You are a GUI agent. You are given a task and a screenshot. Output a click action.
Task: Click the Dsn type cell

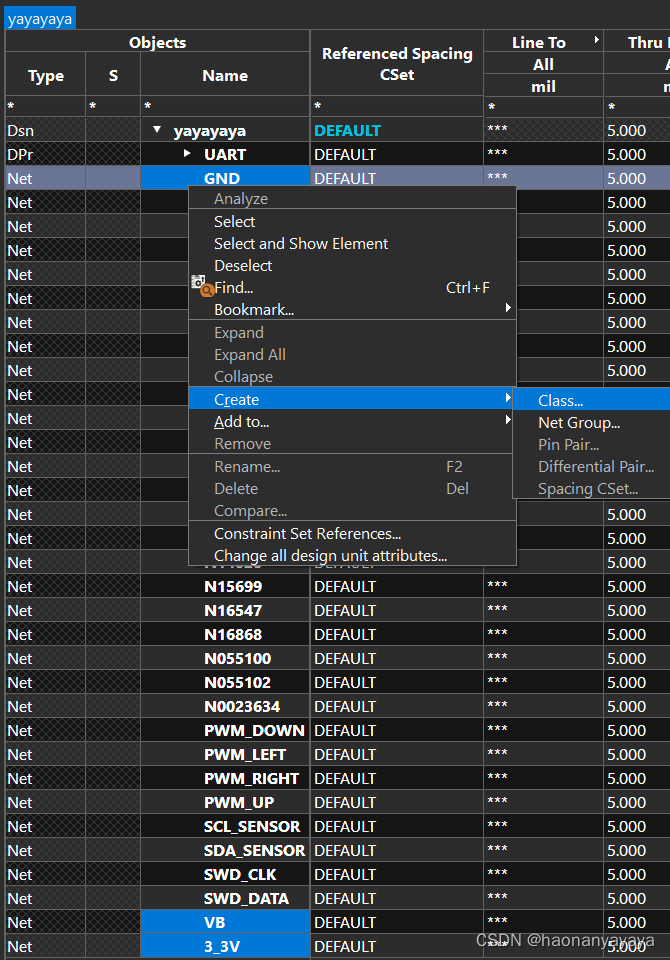46,130
